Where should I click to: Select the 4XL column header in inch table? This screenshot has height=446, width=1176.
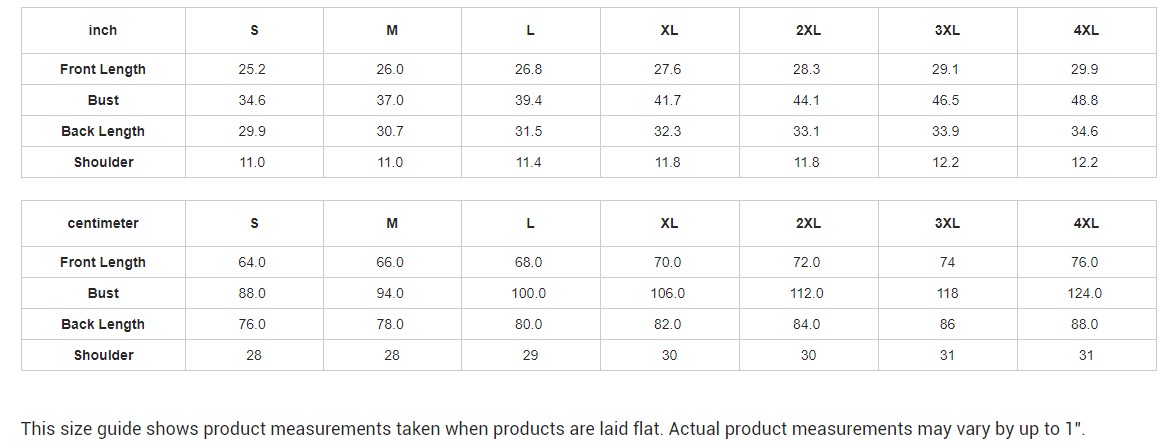[1085, 30]
